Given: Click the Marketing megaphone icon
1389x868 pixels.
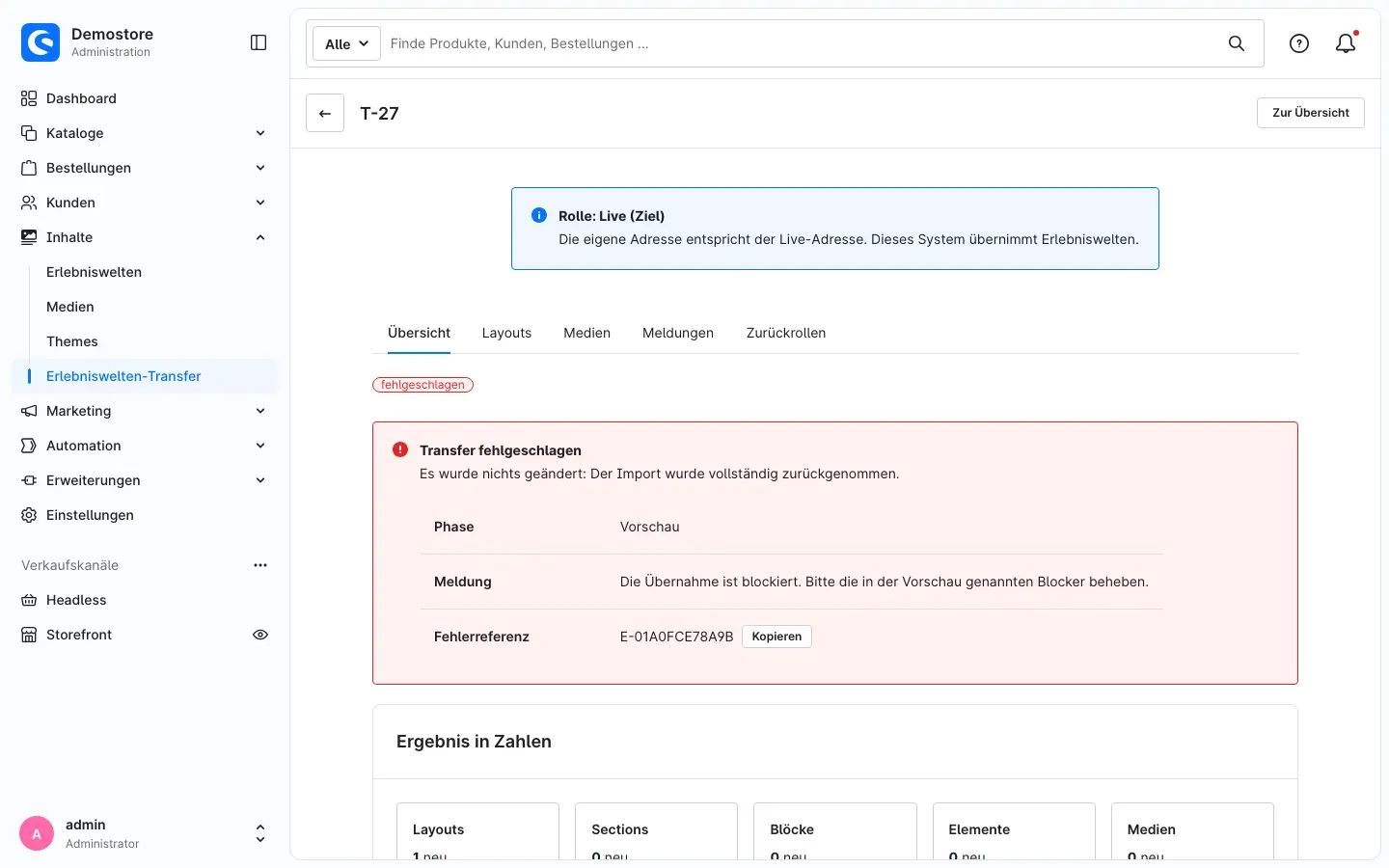Looking at the screenshot, I should pos(29,411).
